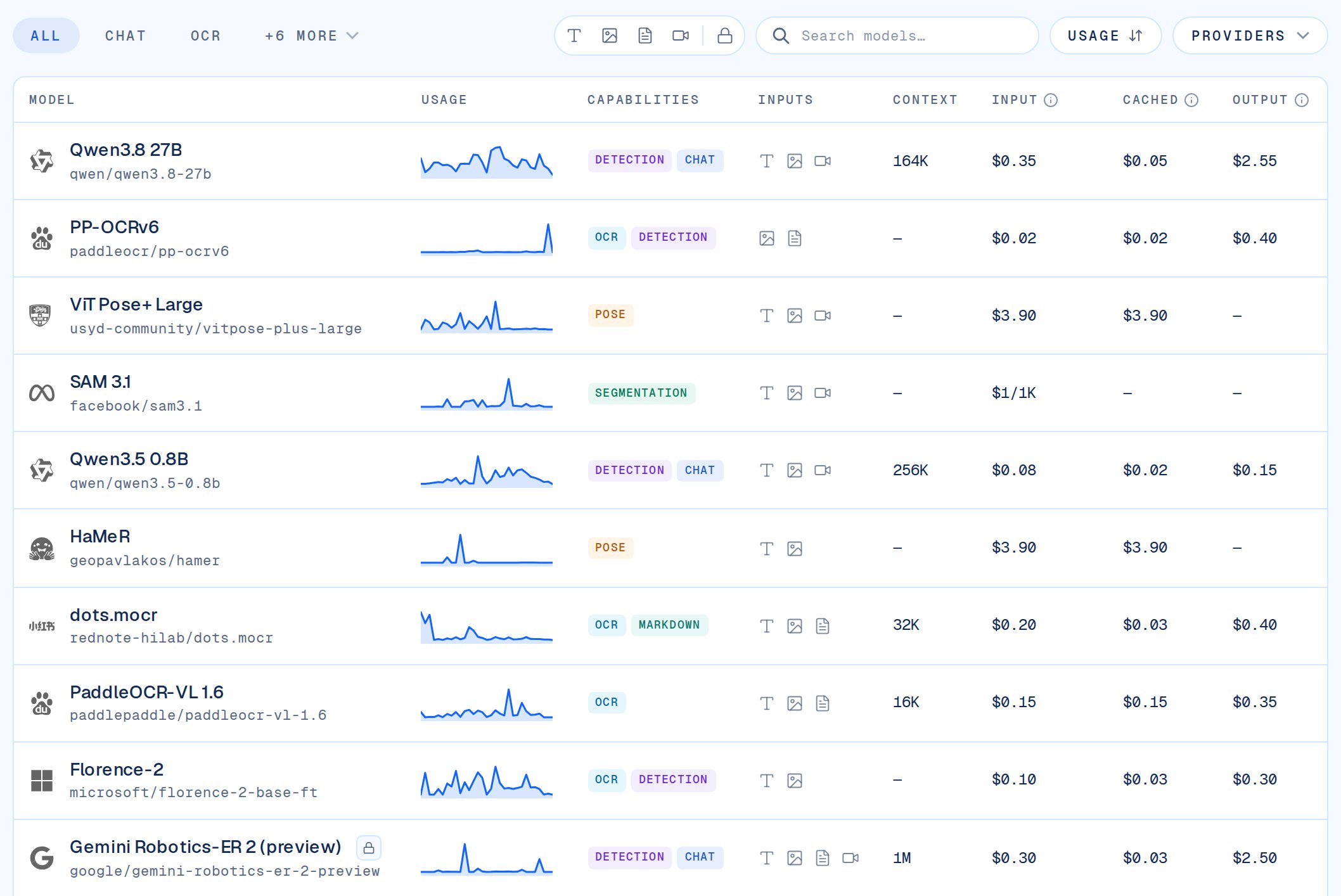1341x896 pixels.
Task: Click the info icon next to CACHED header
Action: 1191,100
